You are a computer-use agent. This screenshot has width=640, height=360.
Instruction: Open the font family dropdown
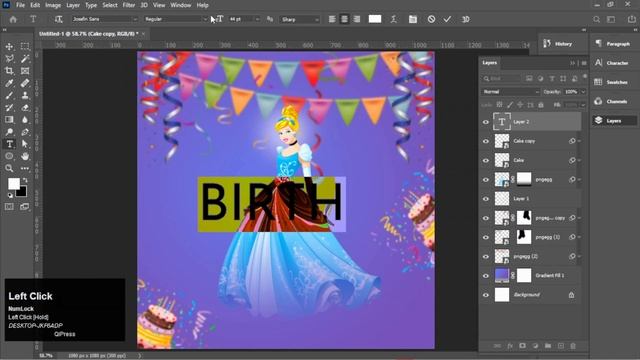tap(135, 19)
